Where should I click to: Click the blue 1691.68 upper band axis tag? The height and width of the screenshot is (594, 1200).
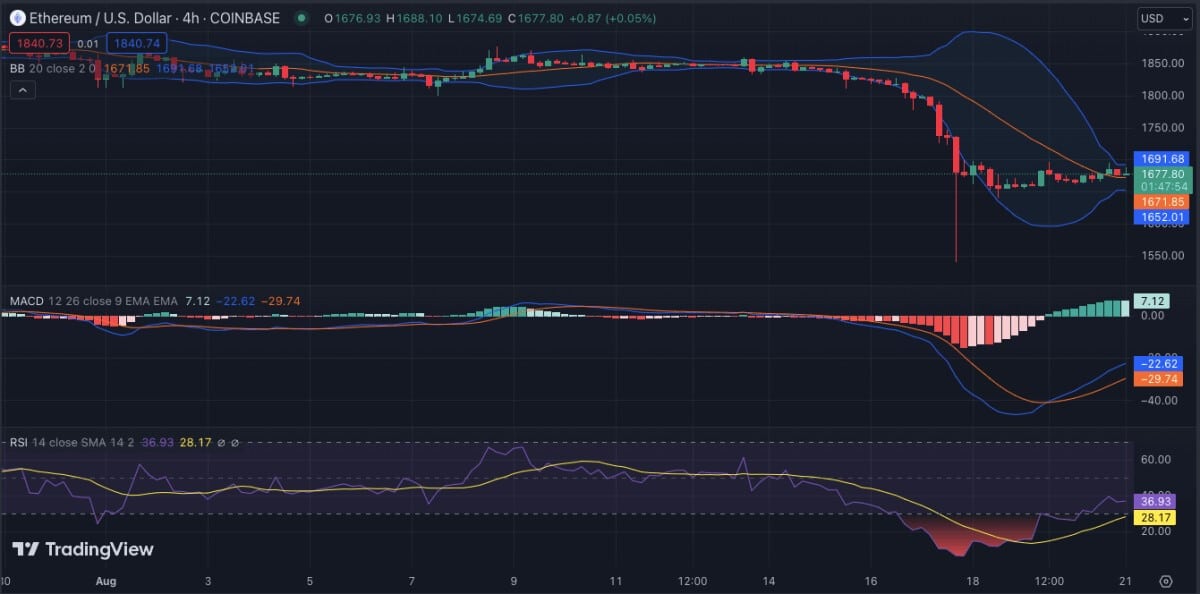coord(1161,158)
